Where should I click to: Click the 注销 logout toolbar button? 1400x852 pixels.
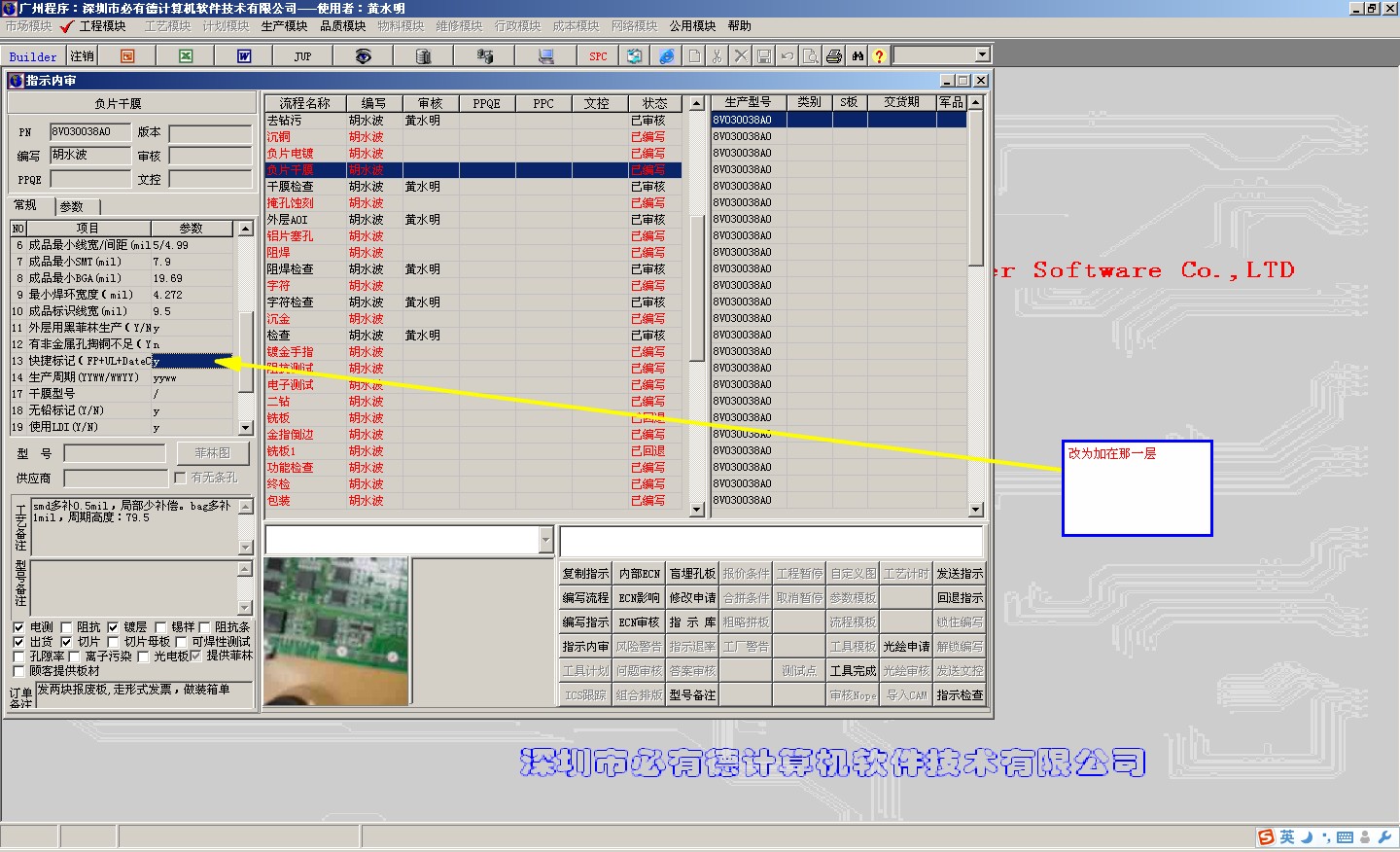[x=83, y=56]
